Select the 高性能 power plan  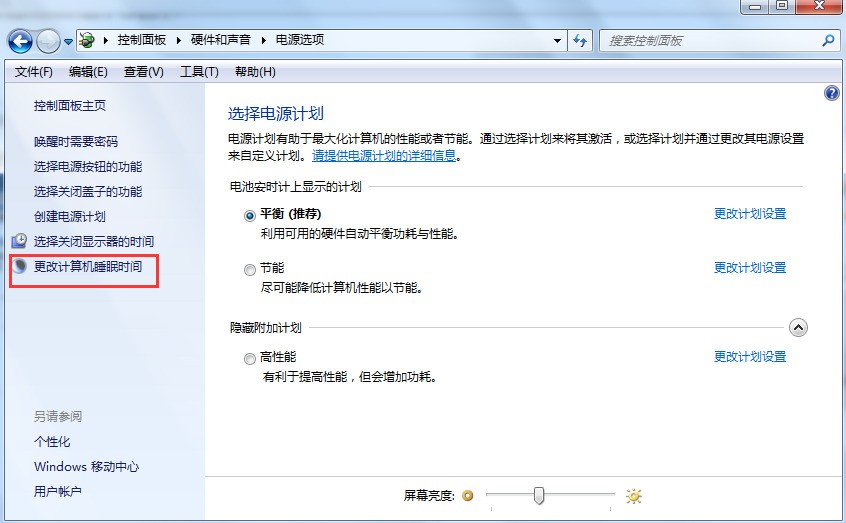click(249, 358)
